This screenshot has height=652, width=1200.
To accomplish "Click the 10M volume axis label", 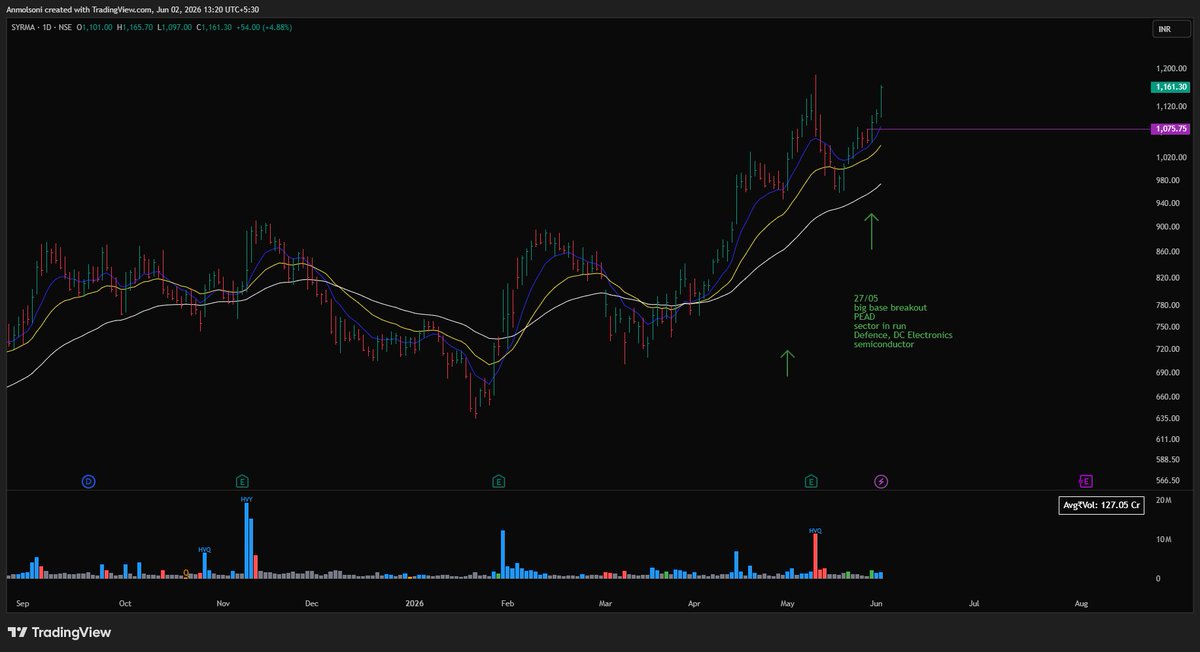I will point(1164,540).
